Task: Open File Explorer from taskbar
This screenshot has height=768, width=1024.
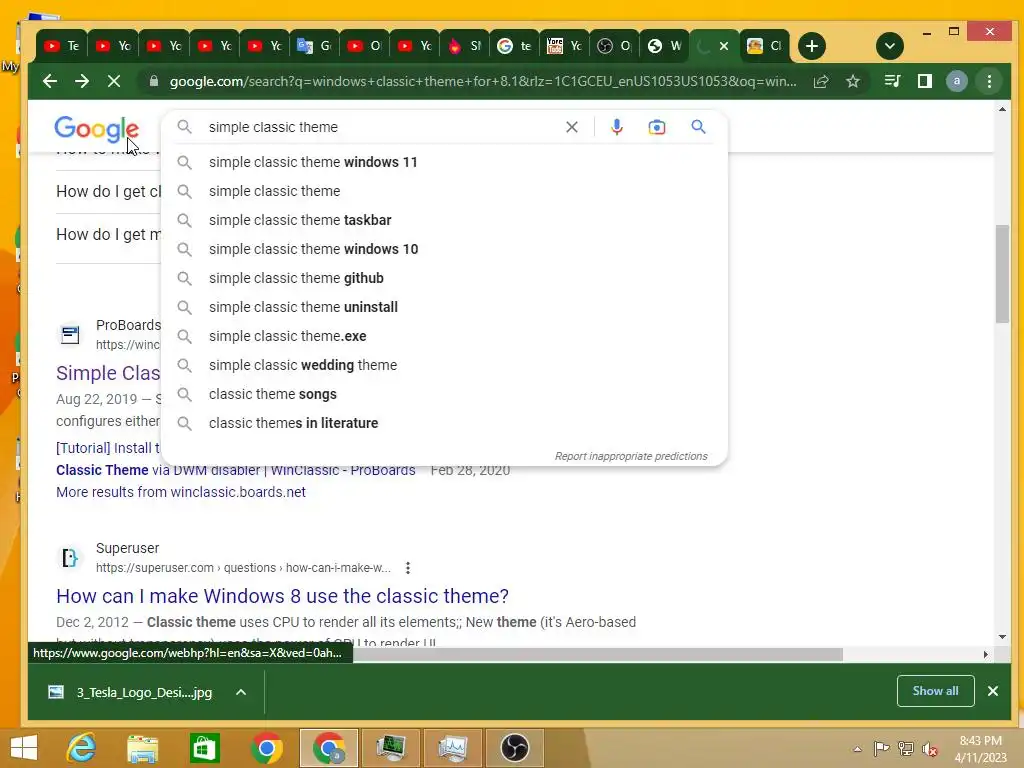Action: point(142,748)
